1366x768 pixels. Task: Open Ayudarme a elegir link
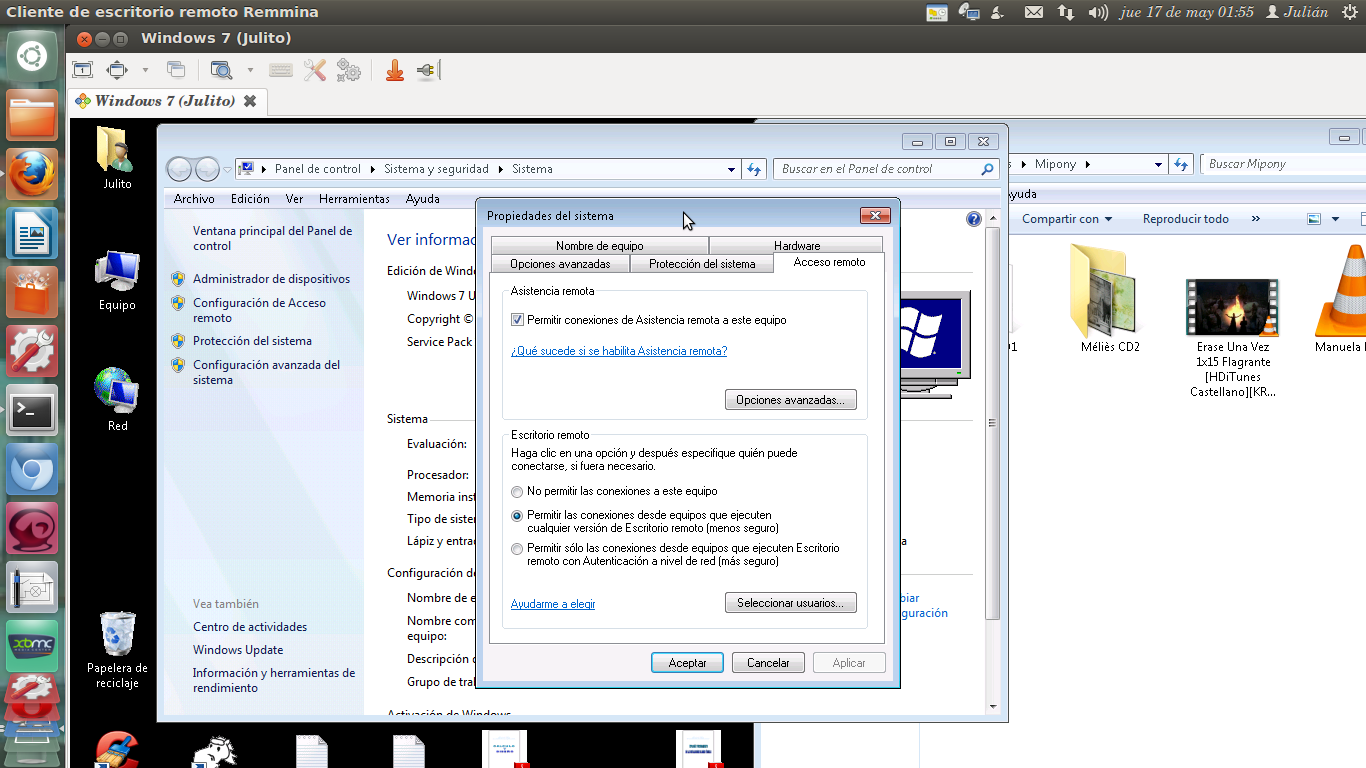pyautogui.click(x=553, y=604)
